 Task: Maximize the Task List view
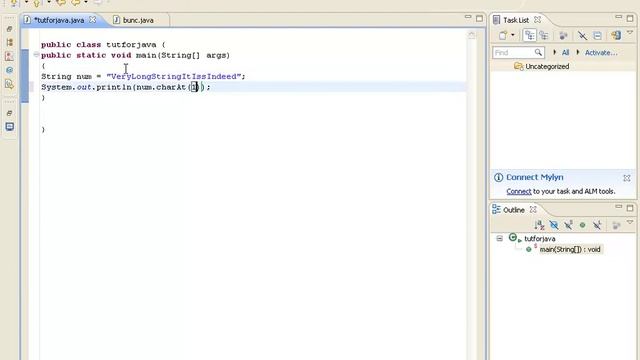coord(630,18)
